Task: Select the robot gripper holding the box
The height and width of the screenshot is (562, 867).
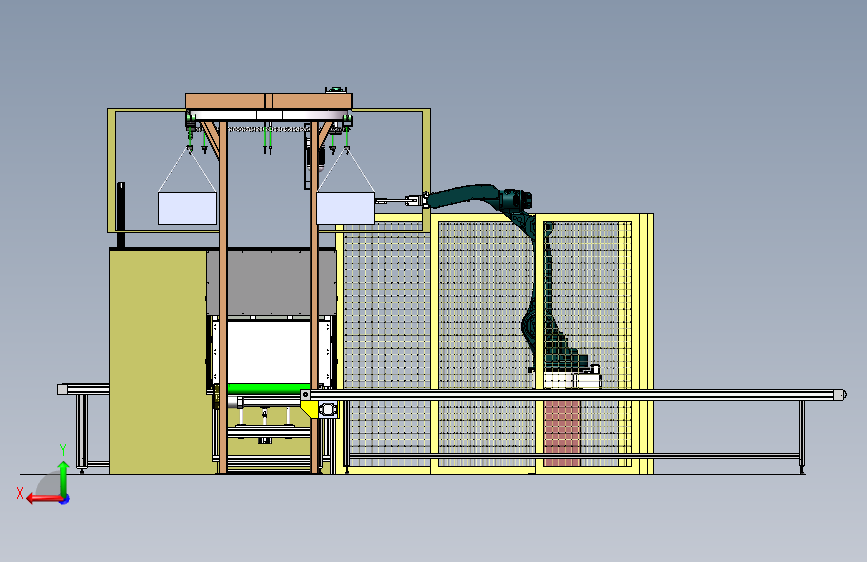Action: [x=402, y=201]
